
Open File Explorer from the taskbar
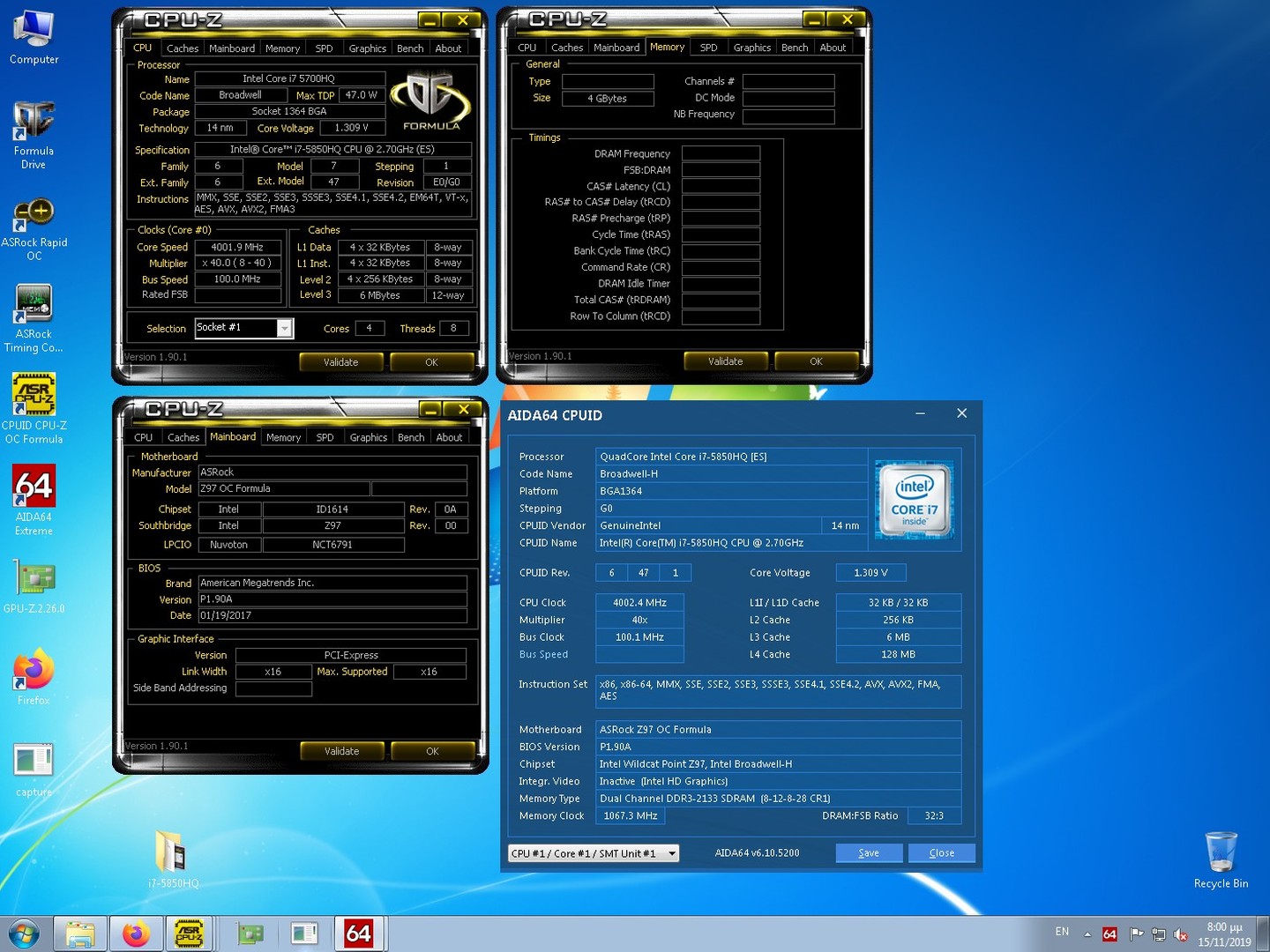(80, 933)
